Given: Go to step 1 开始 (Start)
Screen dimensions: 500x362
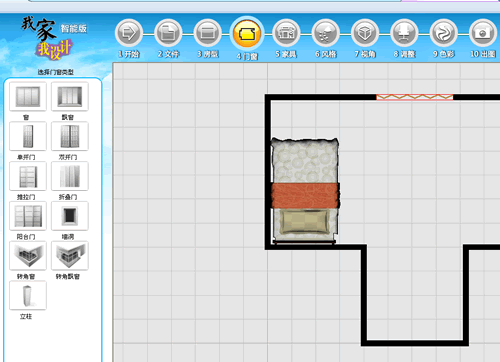Looking at the screenshot, I should (129, 33).
